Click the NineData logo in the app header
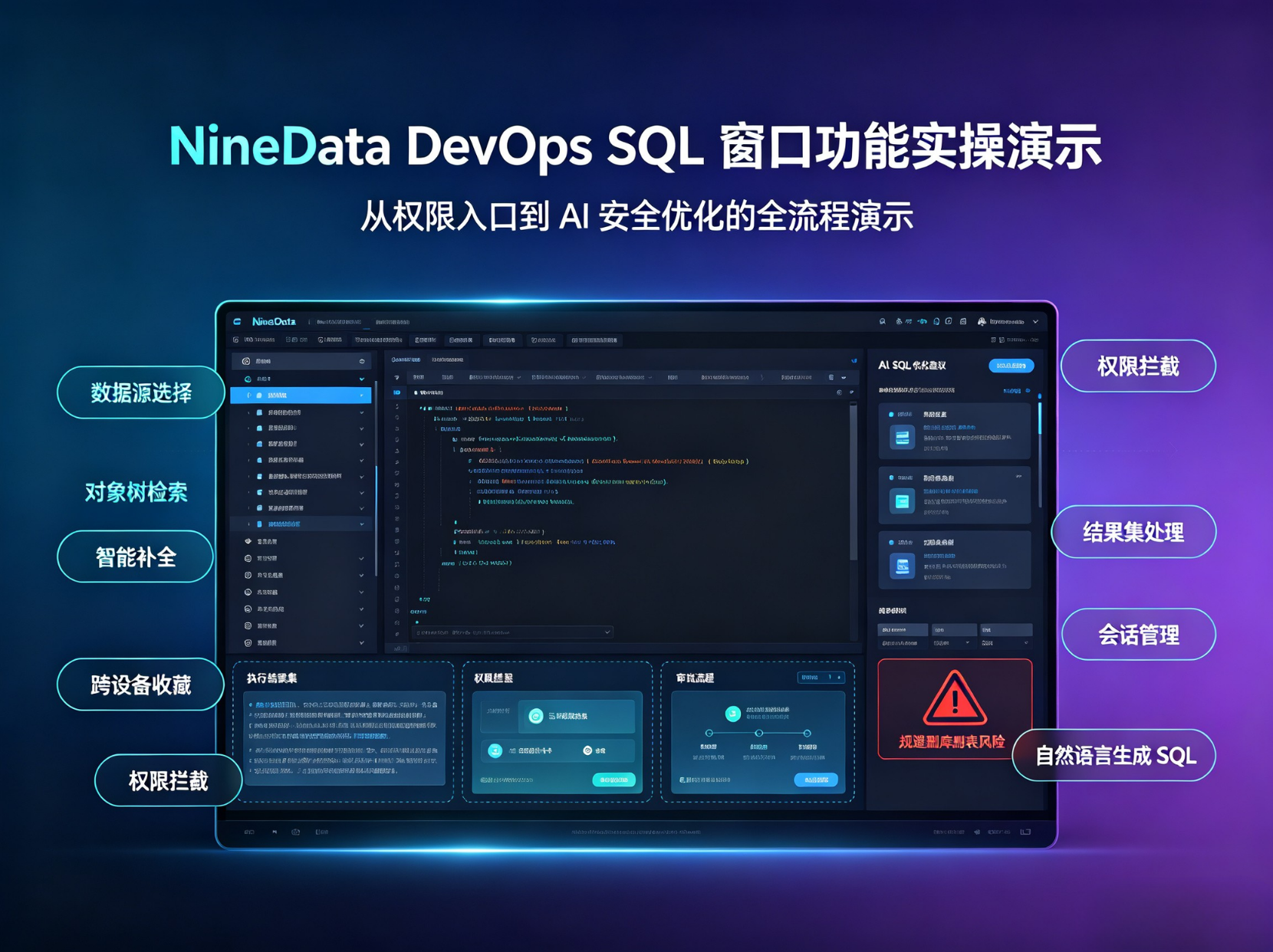 pyautogui.click(x=274, y=321)
